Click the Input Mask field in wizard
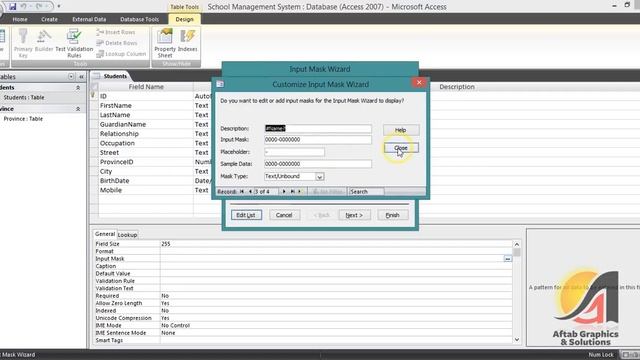 [318, 140]
